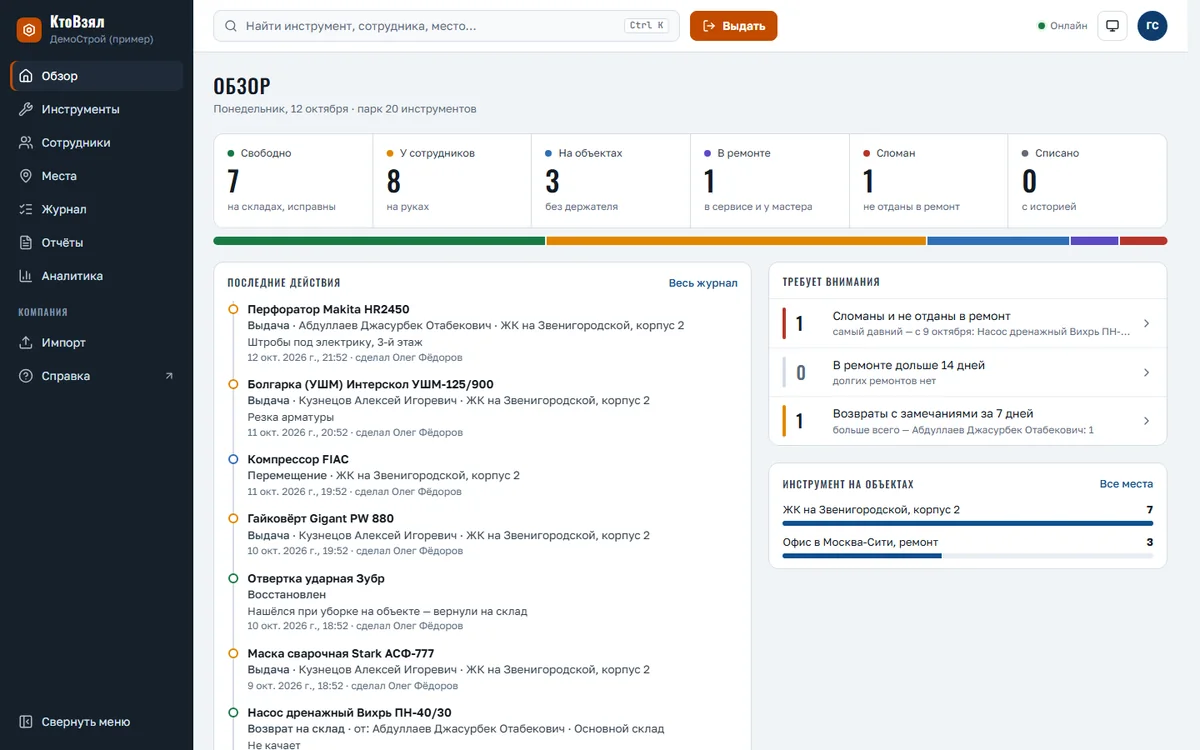The image size is (1200, 750).
Task: Click the map pin icon for Места
Action: (x=26, y=176)
